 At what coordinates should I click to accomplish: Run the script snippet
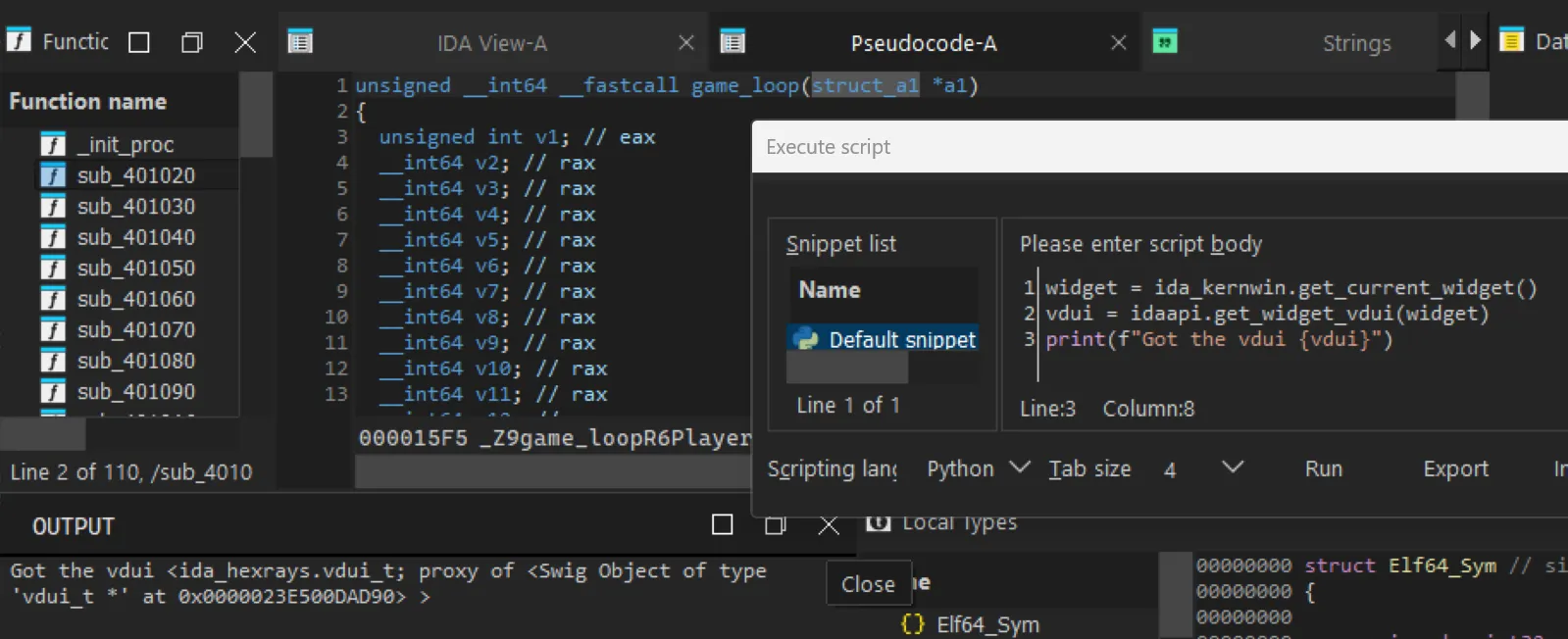tap(1323, 469)
